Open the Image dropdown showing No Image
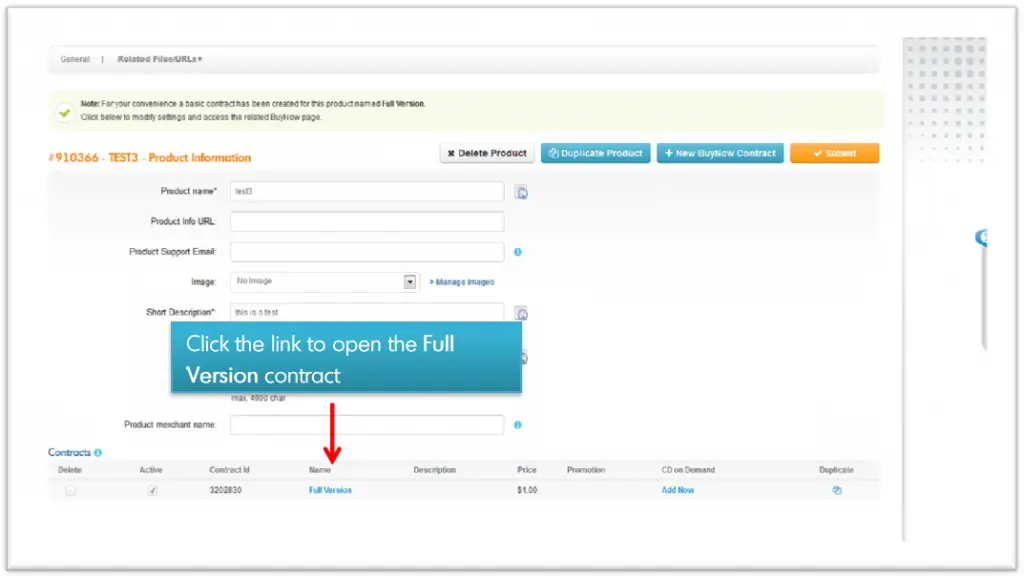The width and height of the screenshot is (1024, 578). (325, 282)
